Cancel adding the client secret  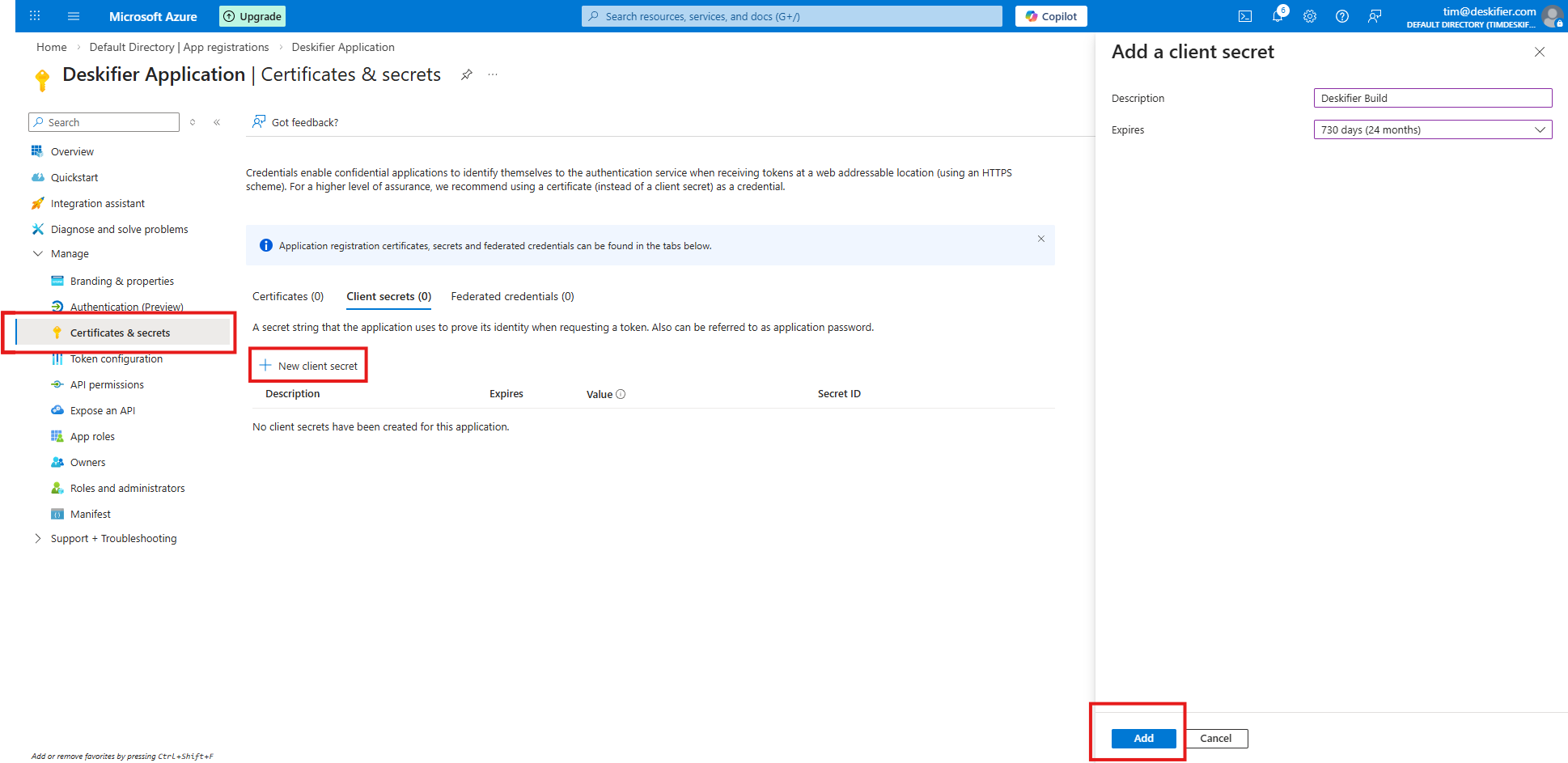(x=1215, y=738)
